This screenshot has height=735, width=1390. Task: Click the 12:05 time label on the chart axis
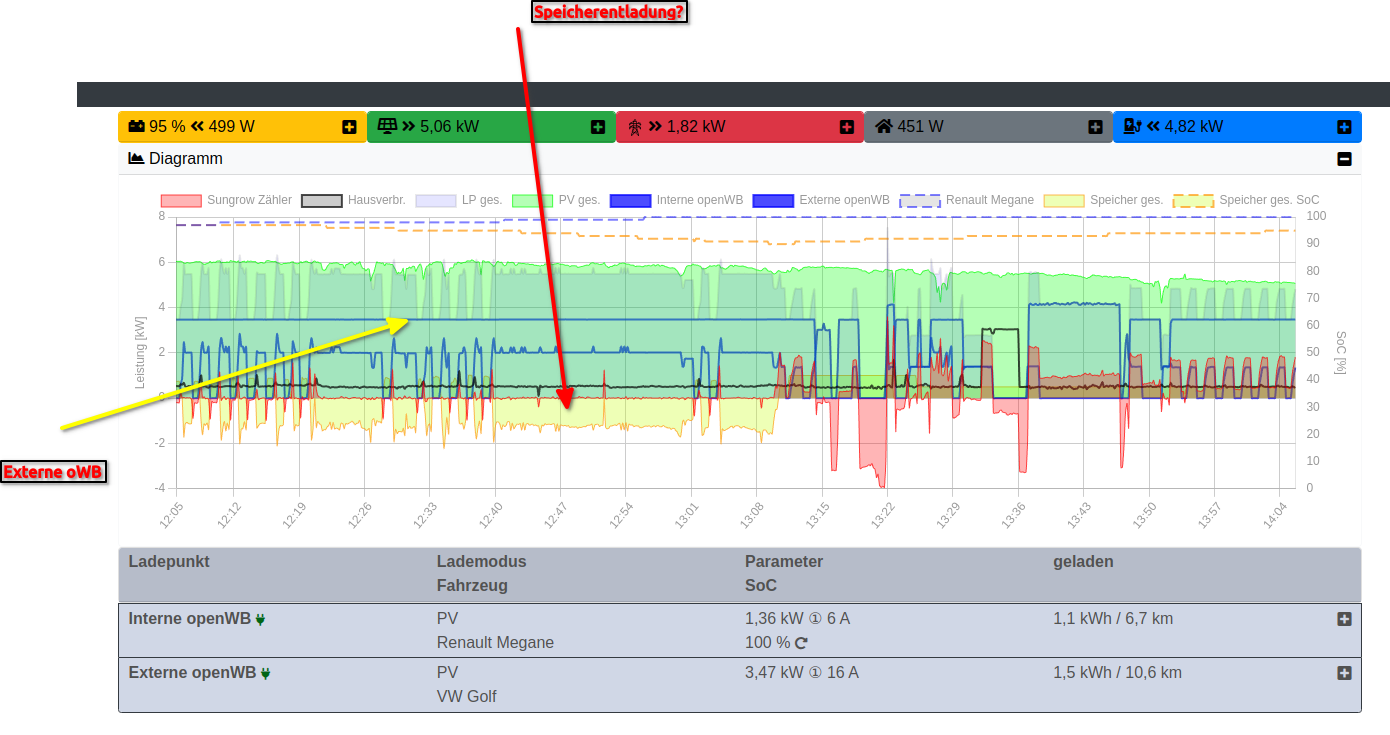171,515
